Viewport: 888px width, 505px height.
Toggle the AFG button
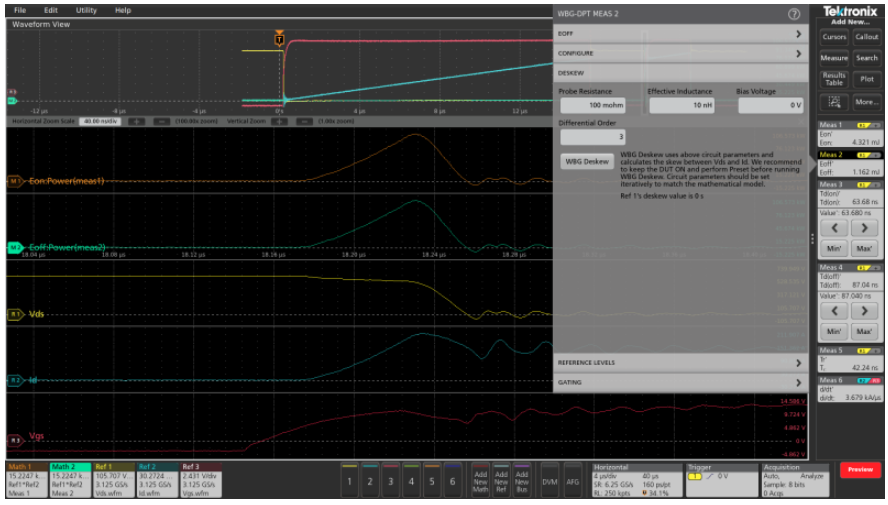(572, 481)
